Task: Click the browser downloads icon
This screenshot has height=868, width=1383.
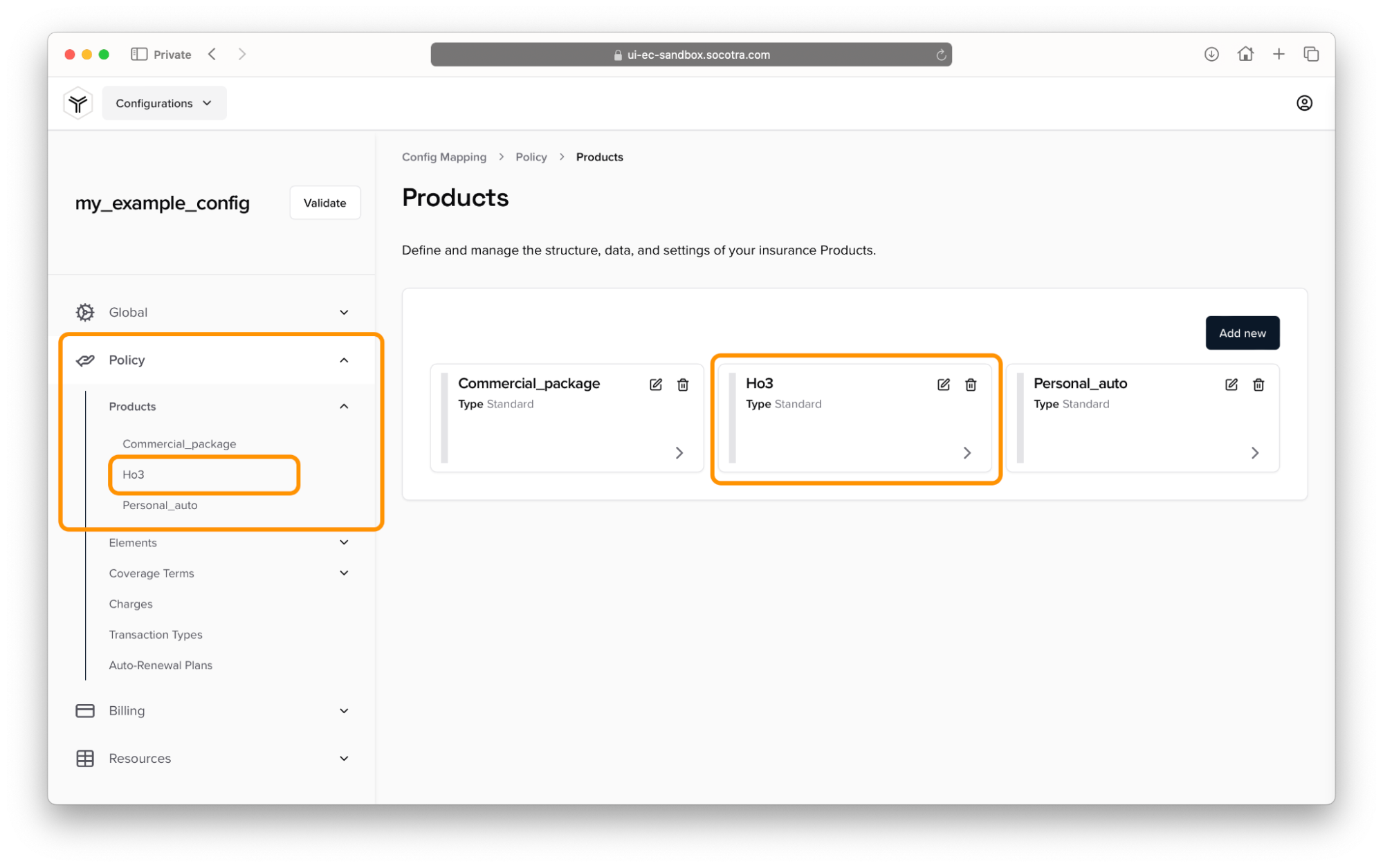Action: click(x=1211, y=54)
